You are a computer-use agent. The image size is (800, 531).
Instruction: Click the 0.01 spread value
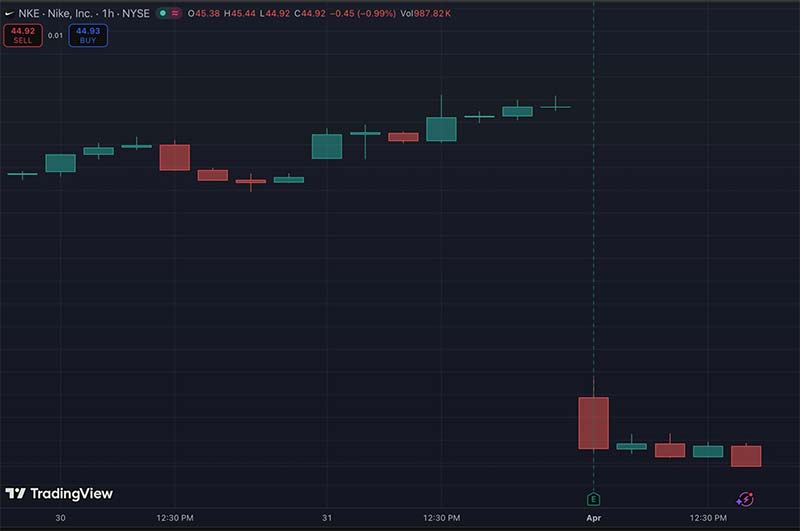[55, 35]
